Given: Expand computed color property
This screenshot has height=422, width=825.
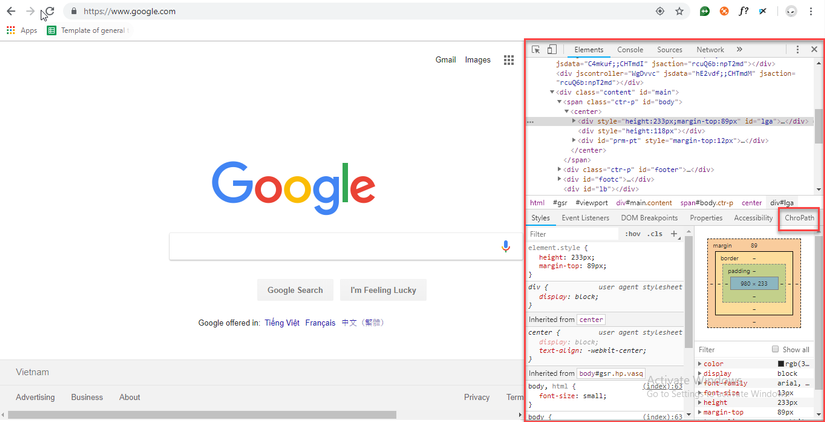Looking at the screenshot, I should pos(700,364).
